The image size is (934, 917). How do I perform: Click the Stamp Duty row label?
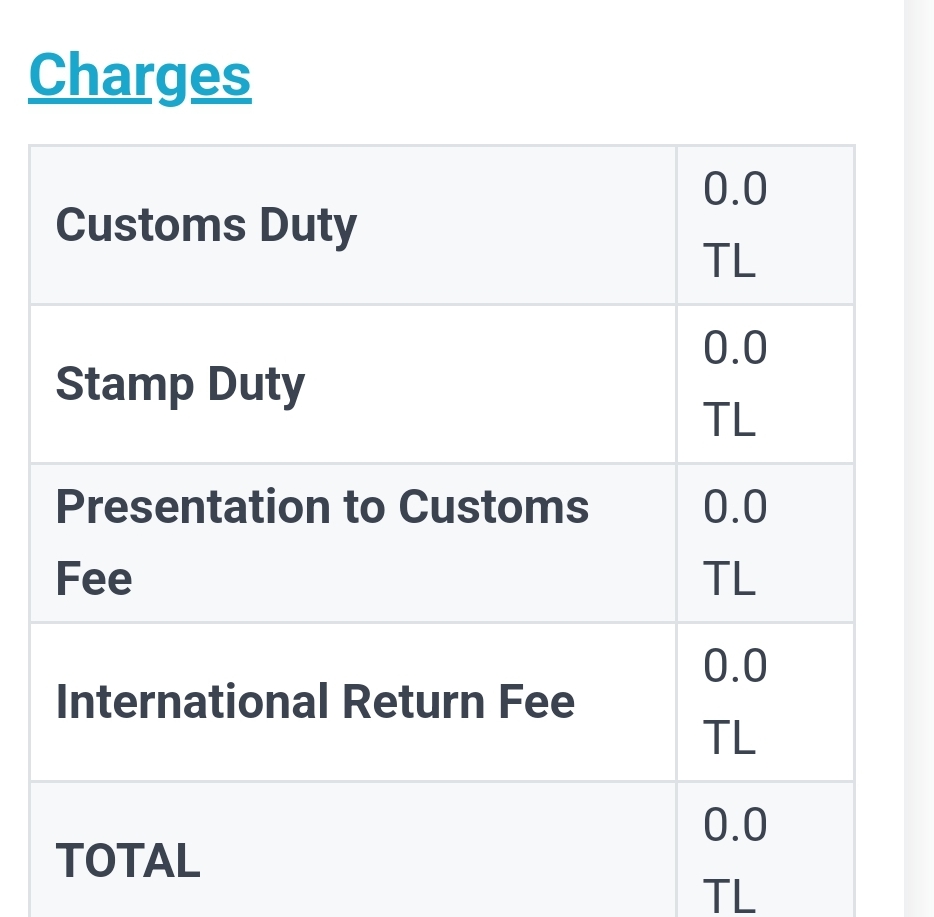(180, 384)
